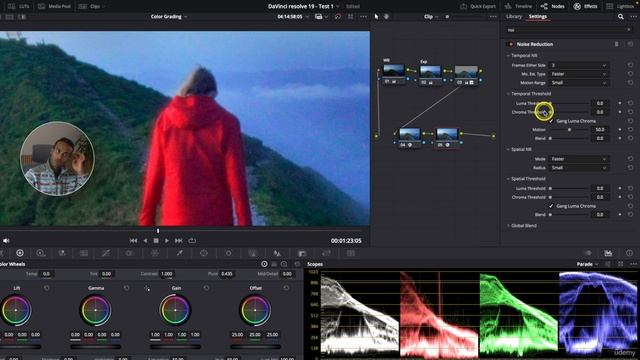
Task: Open the Frames Either Side dropdown
Action: pyautogui.click(x=579, y=65)
